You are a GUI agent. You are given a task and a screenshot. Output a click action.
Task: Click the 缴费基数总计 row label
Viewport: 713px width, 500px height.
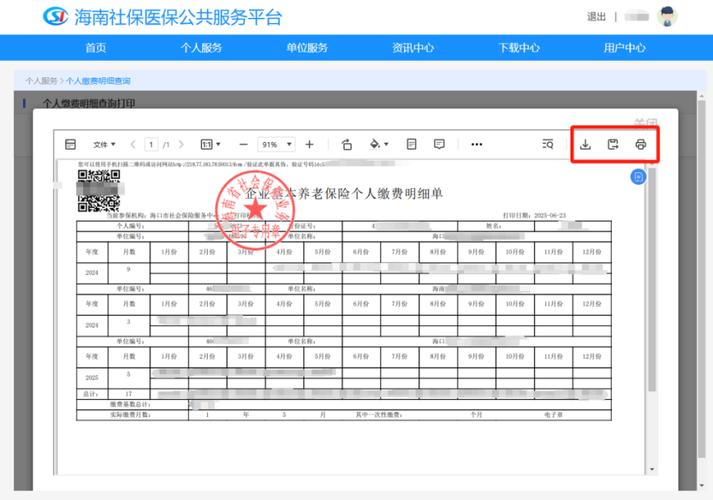130,404
